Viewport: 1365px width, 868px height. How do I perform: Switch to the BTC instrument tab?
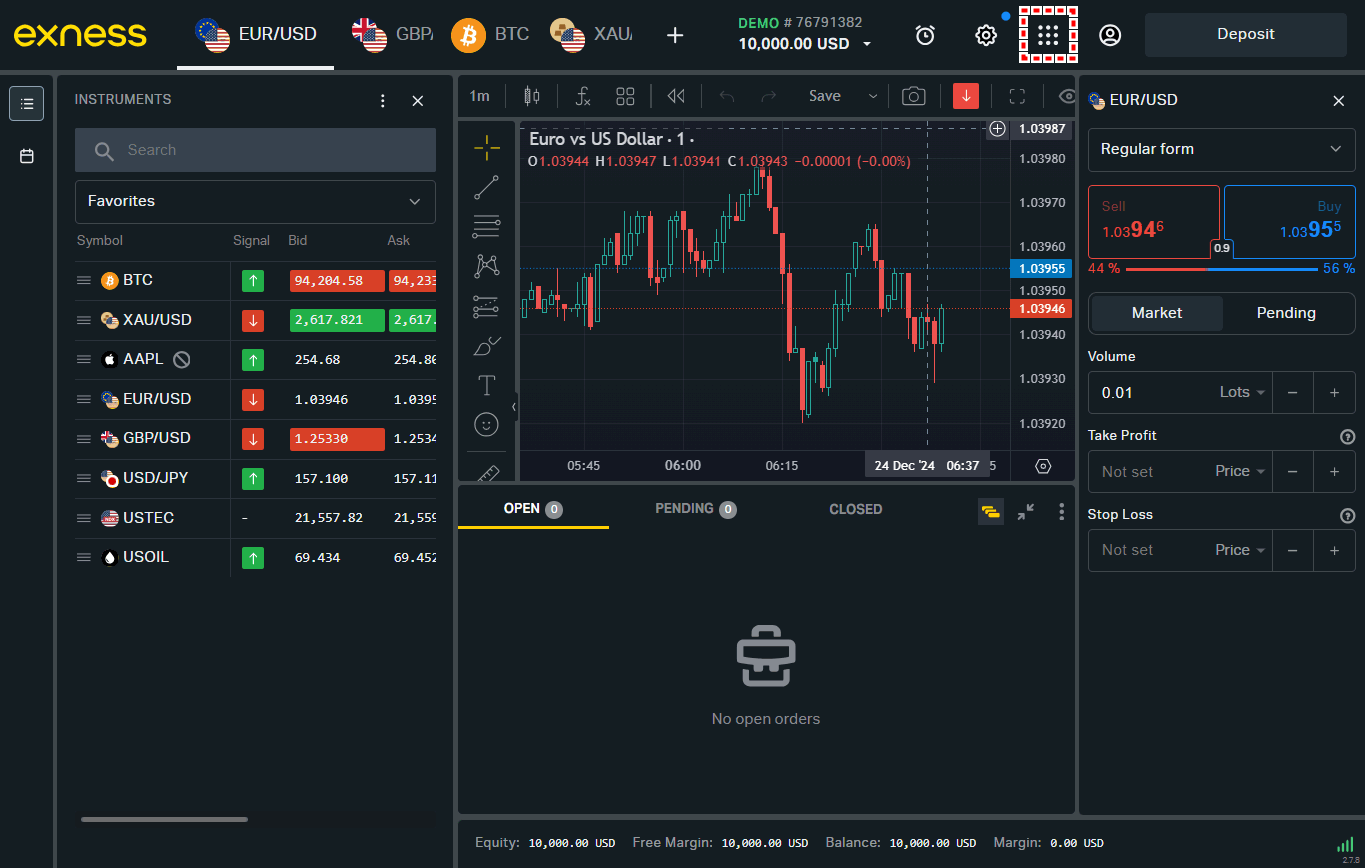490,34
